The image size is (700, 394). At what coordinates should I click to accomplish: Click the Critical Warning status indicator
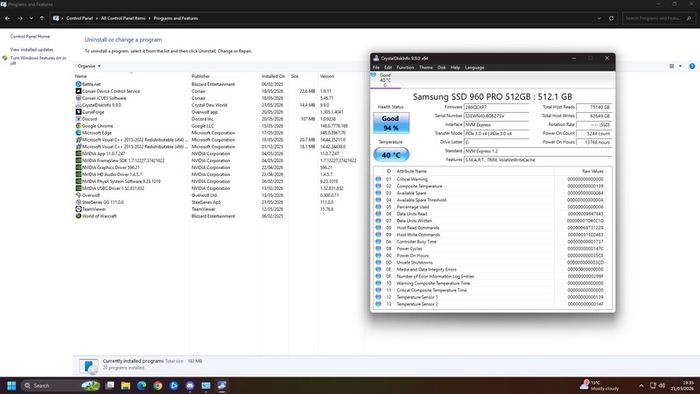(378, 179)
